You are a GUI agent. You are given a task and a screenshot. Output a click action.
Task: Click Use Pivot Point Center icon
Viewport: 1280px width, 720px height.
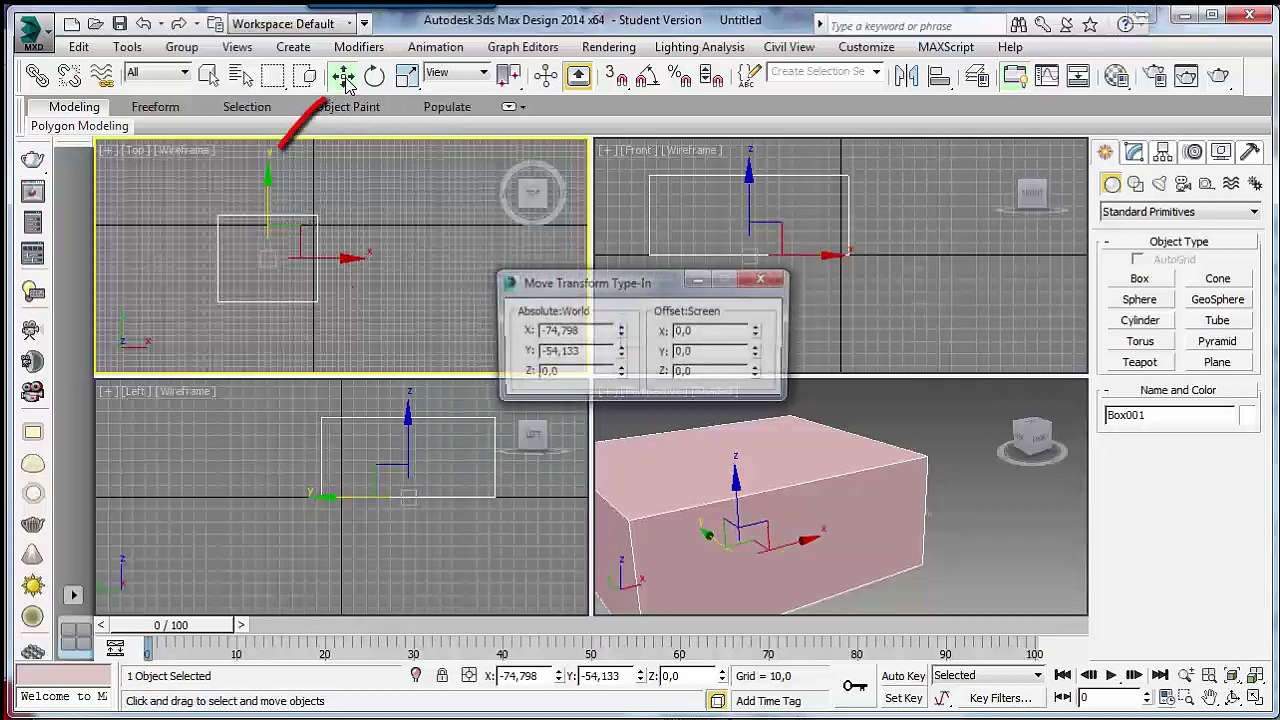pyautogui.click(x=508, y=75)
